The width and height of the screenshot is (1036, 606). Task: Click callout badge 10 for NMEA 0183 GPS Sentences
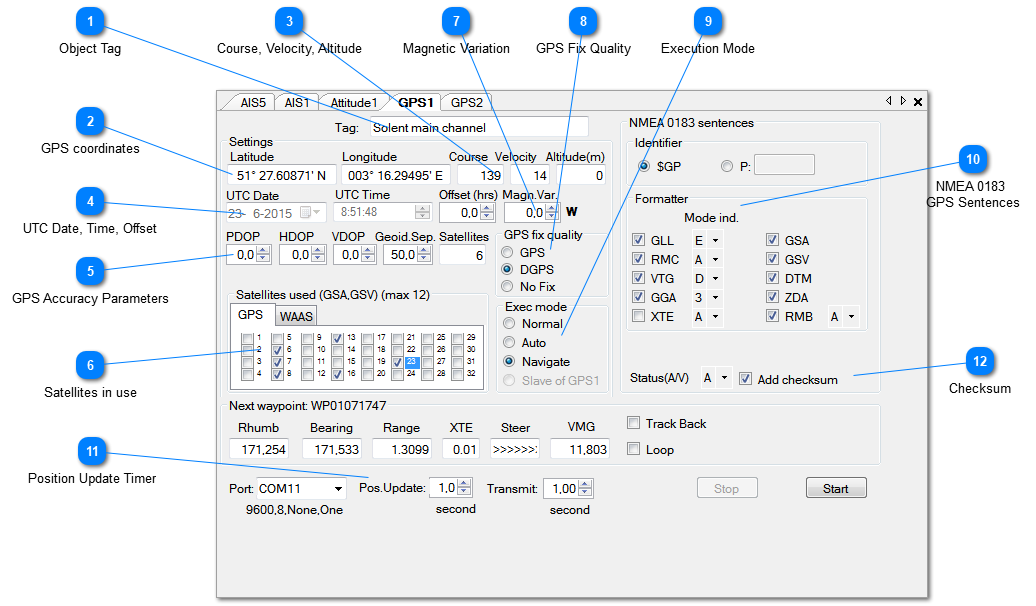click(x=971, y=159)
